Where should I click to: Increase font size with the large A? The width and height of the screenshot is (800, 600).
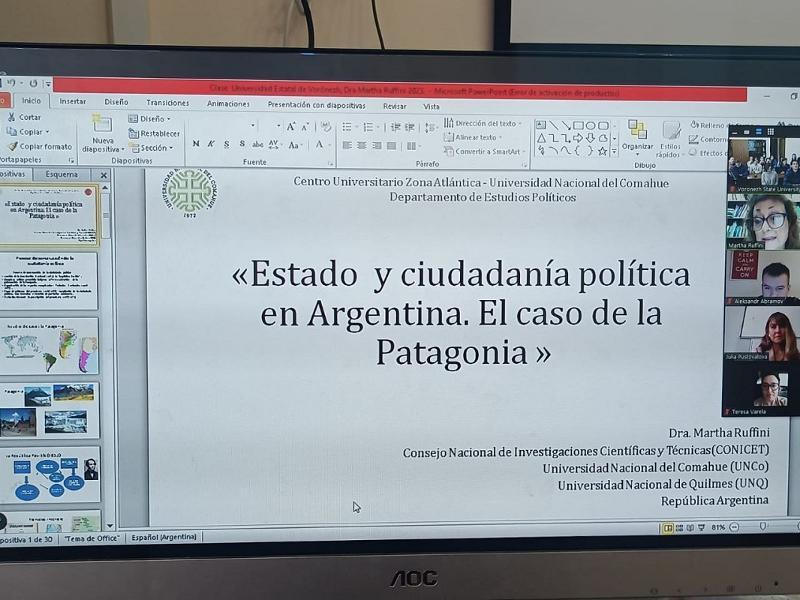click(291, 127)
